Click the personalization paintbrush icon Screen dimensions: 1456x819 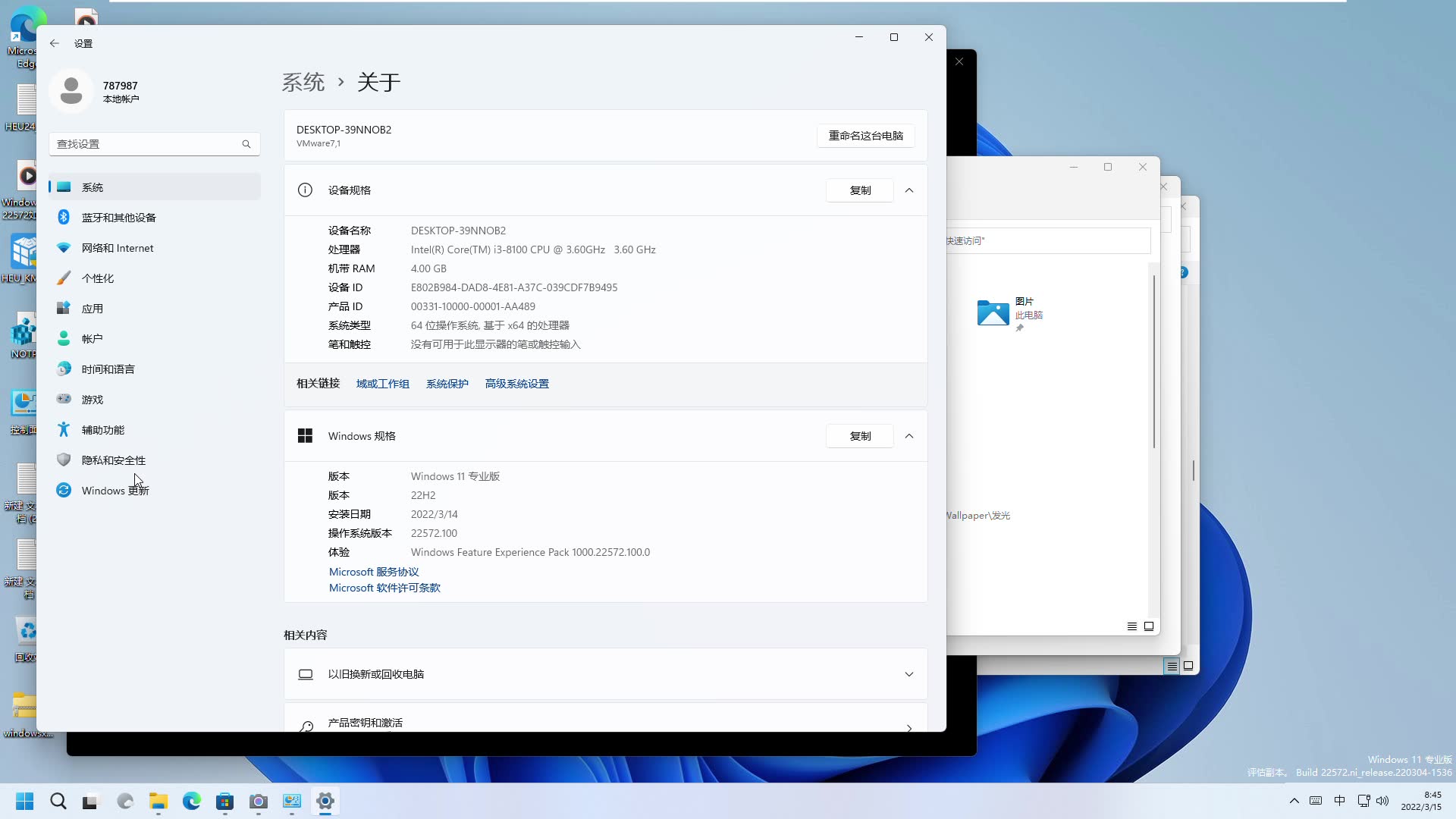coord(64,278)
